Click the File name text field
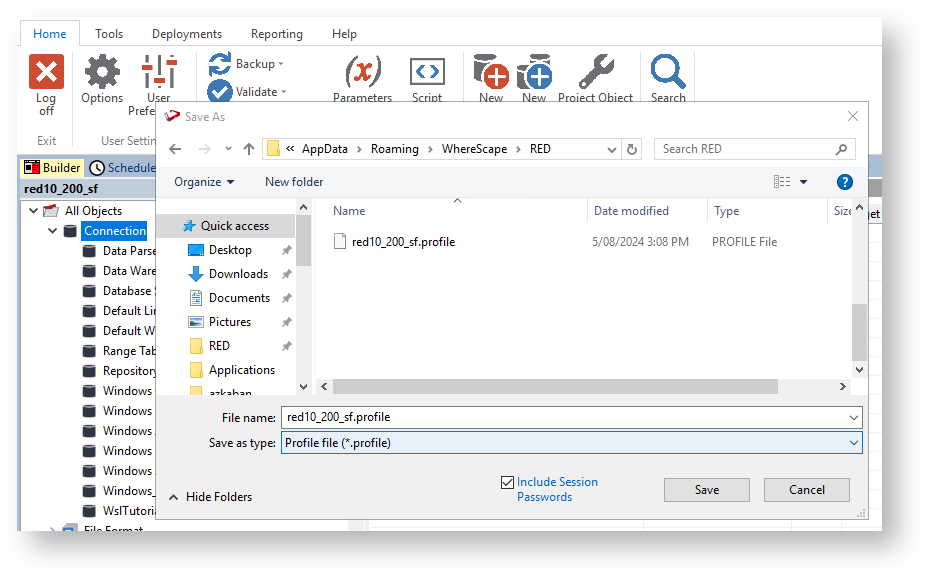This screenshot has height=579, width=930. coord(571,418)
